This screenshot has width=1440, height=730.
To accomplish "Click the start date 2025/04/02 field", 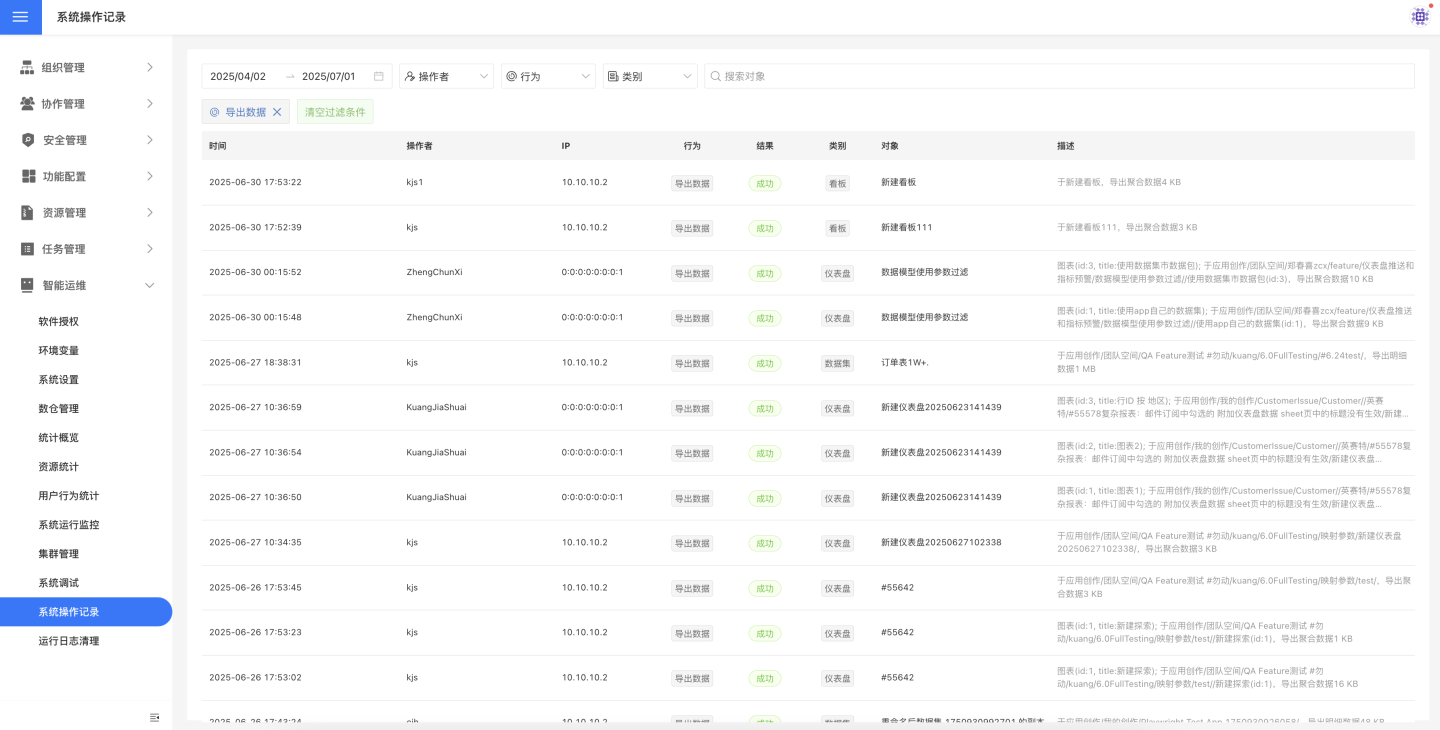I will pos(238,76).
